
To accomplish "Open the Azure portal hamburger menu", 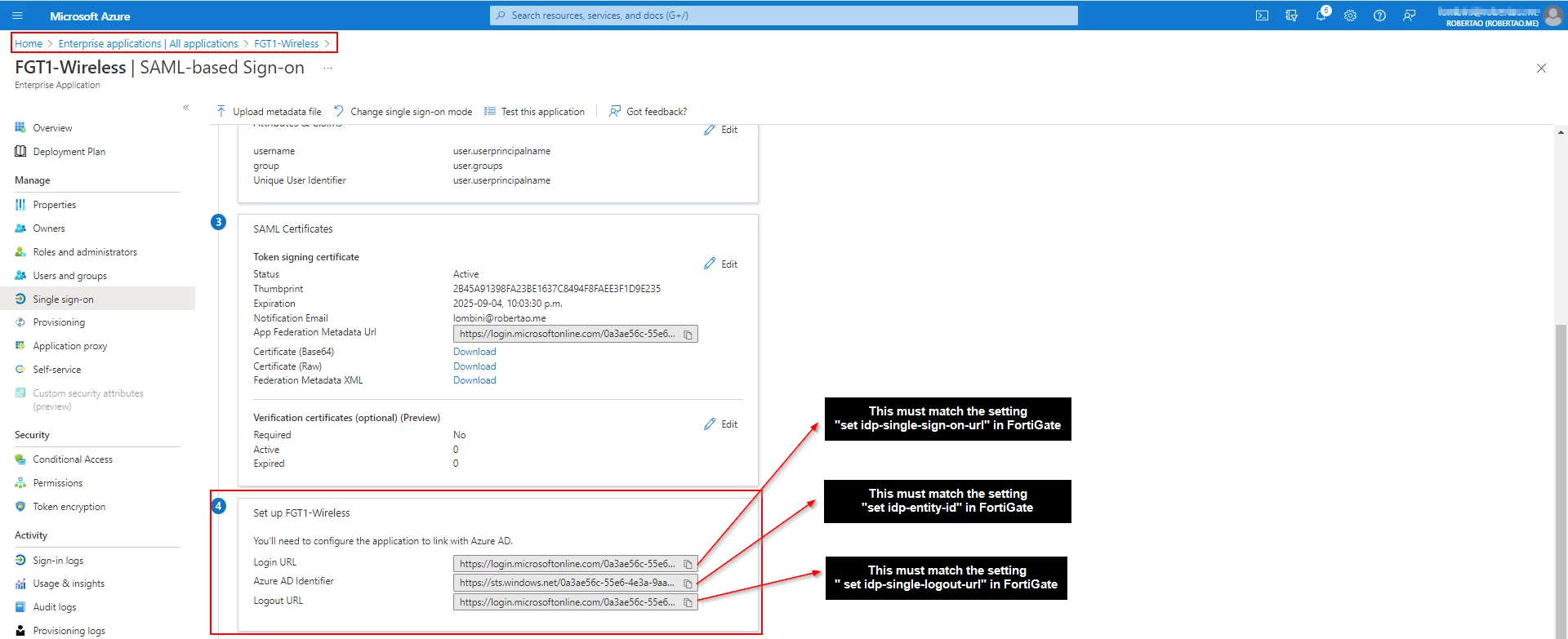I will point(17,16).
